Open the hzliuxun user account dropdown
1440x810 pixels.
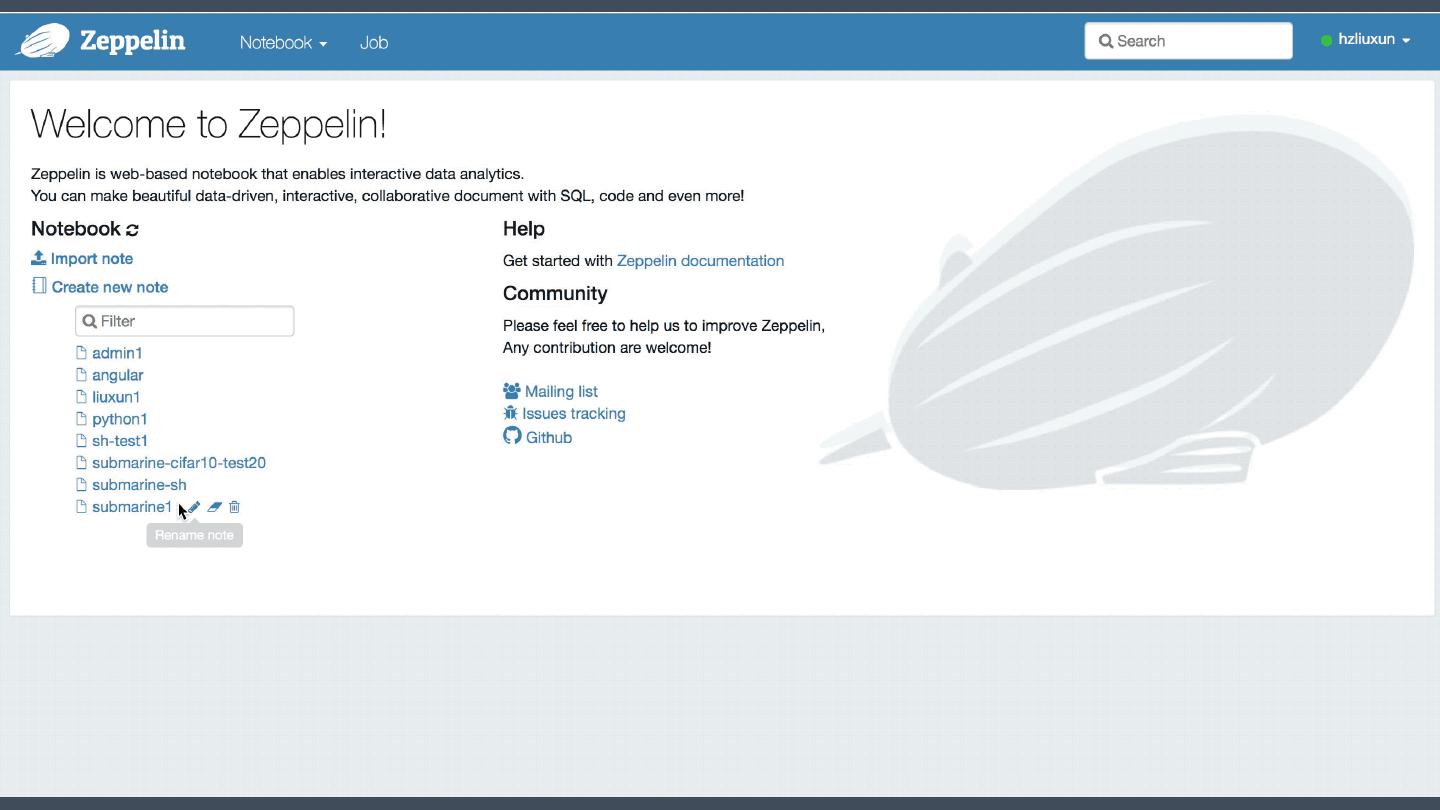point(1366,40)
